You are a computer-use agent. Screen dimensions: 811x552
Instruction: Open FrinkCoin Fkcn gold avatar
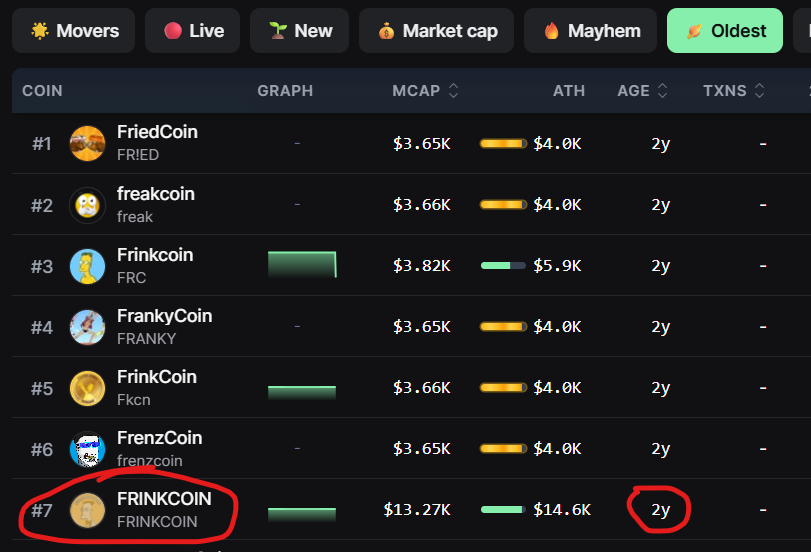click(x=87, y=388)
